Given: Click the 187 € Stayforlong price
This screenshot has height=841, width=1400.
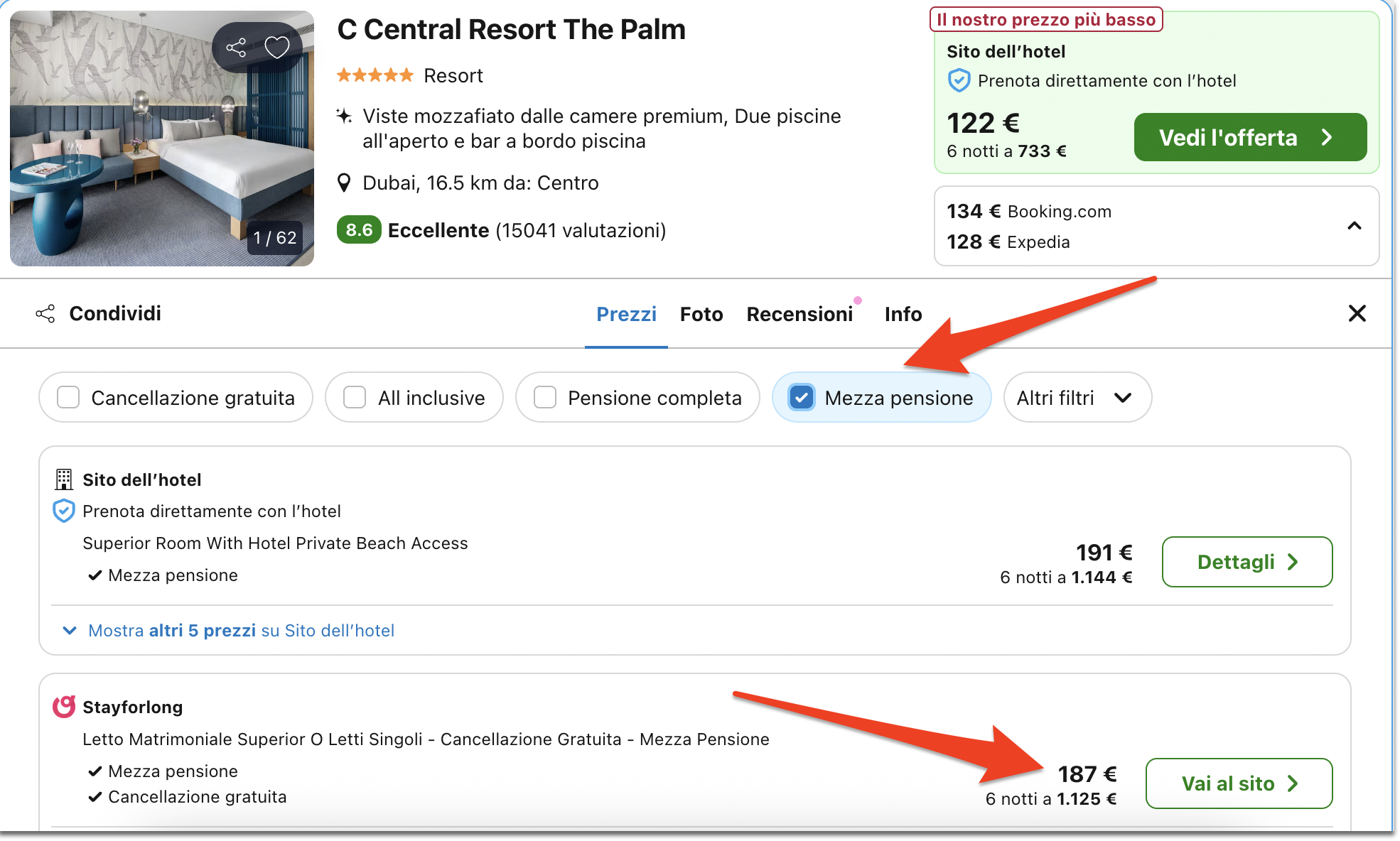Looking at the screenshot, I should 1087,774.
